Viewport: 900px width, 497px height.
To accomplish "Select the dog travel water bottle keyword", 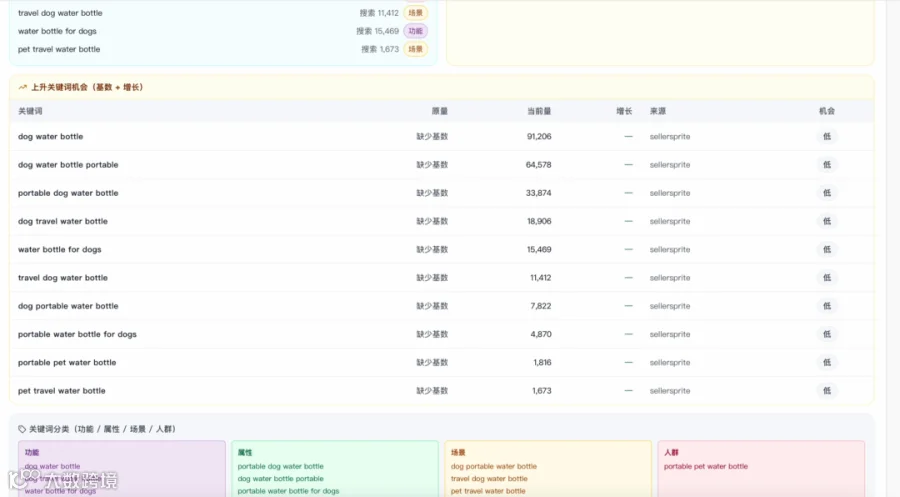I will [x=63, y=221].
